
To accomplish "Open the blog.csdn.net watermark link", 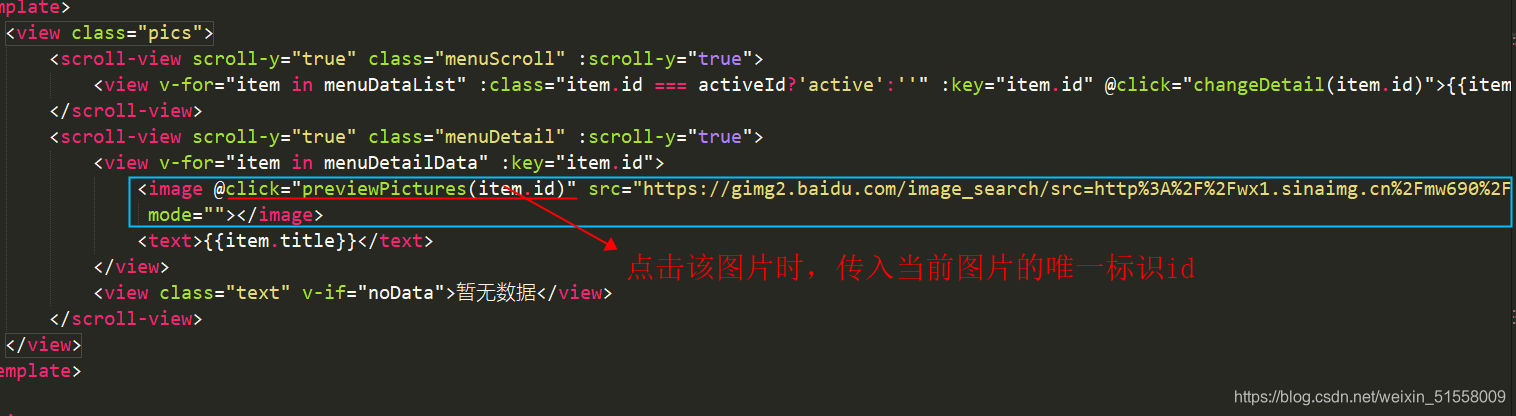I will point(1370,397).
